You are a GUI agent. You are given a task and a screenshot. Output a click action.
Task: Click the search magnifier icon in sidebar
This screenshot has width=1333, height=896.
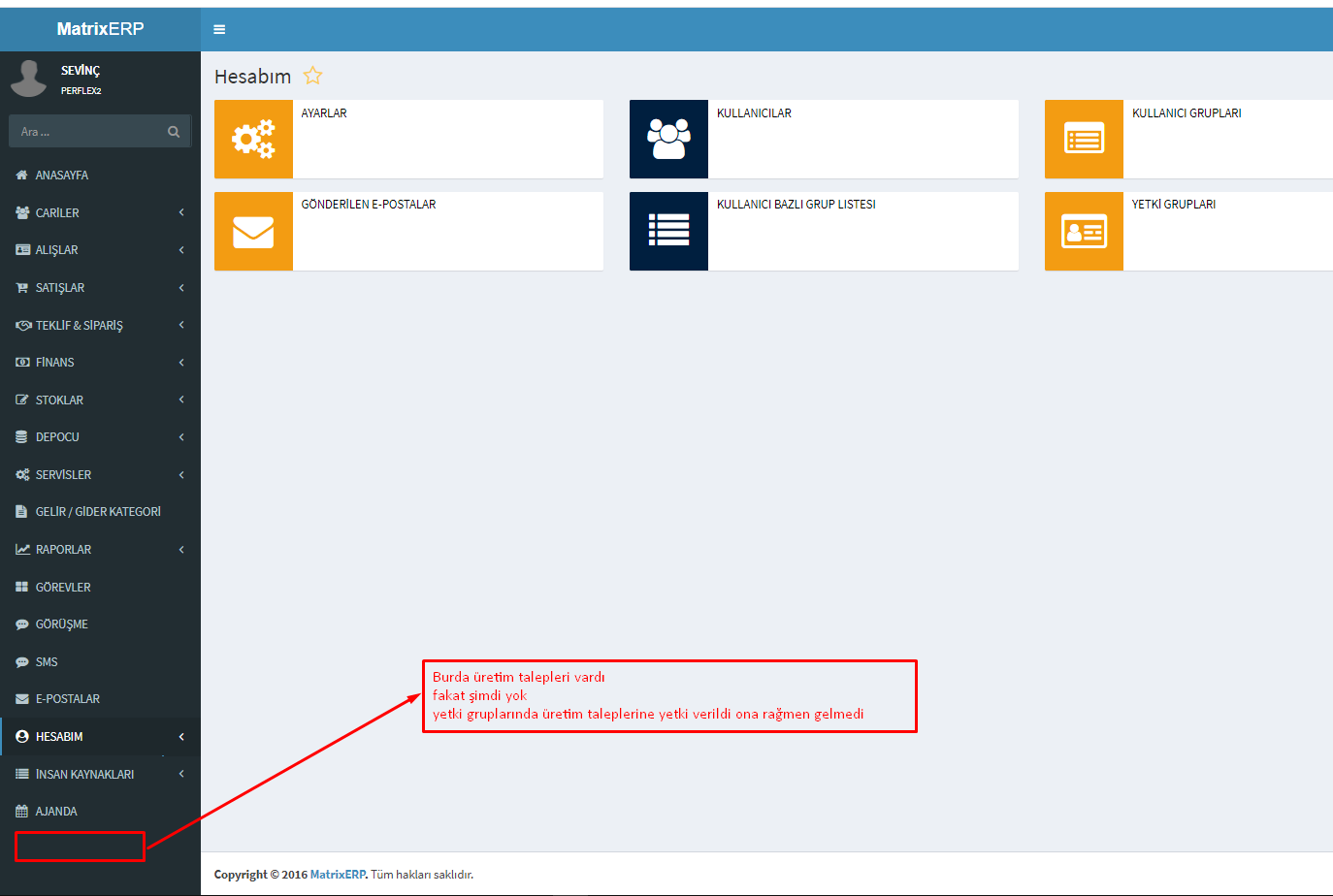[x=174, y=132]
